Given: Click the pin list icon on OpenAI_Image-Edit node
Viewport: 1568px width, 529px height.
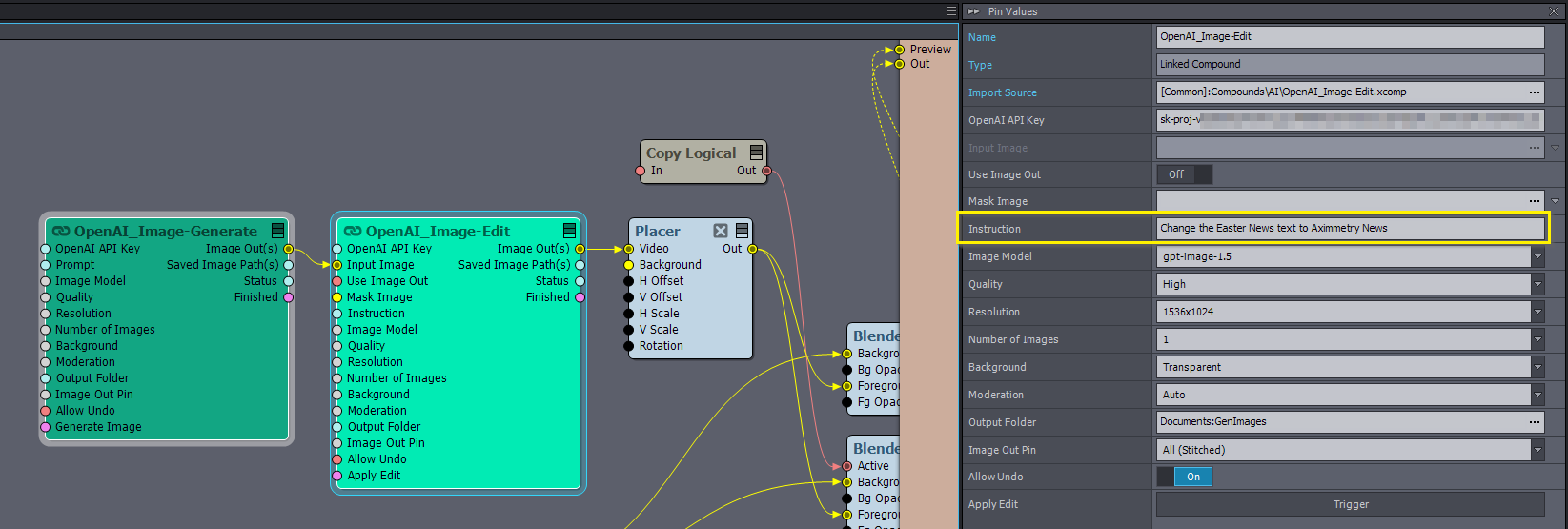Looking at the screenshot, I should [569, 231].
